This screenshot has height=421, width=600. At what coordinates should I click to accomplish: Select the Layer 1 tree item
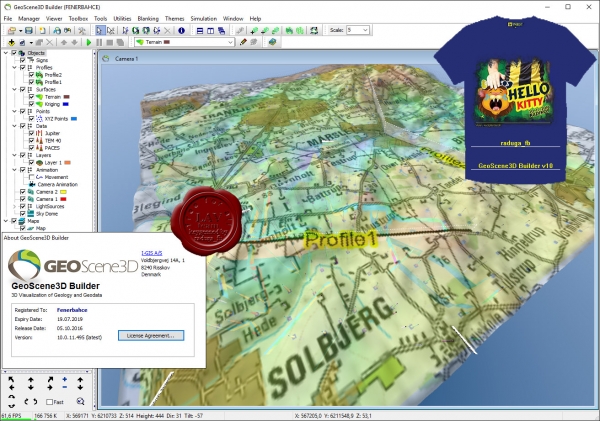tap(53, 163)
